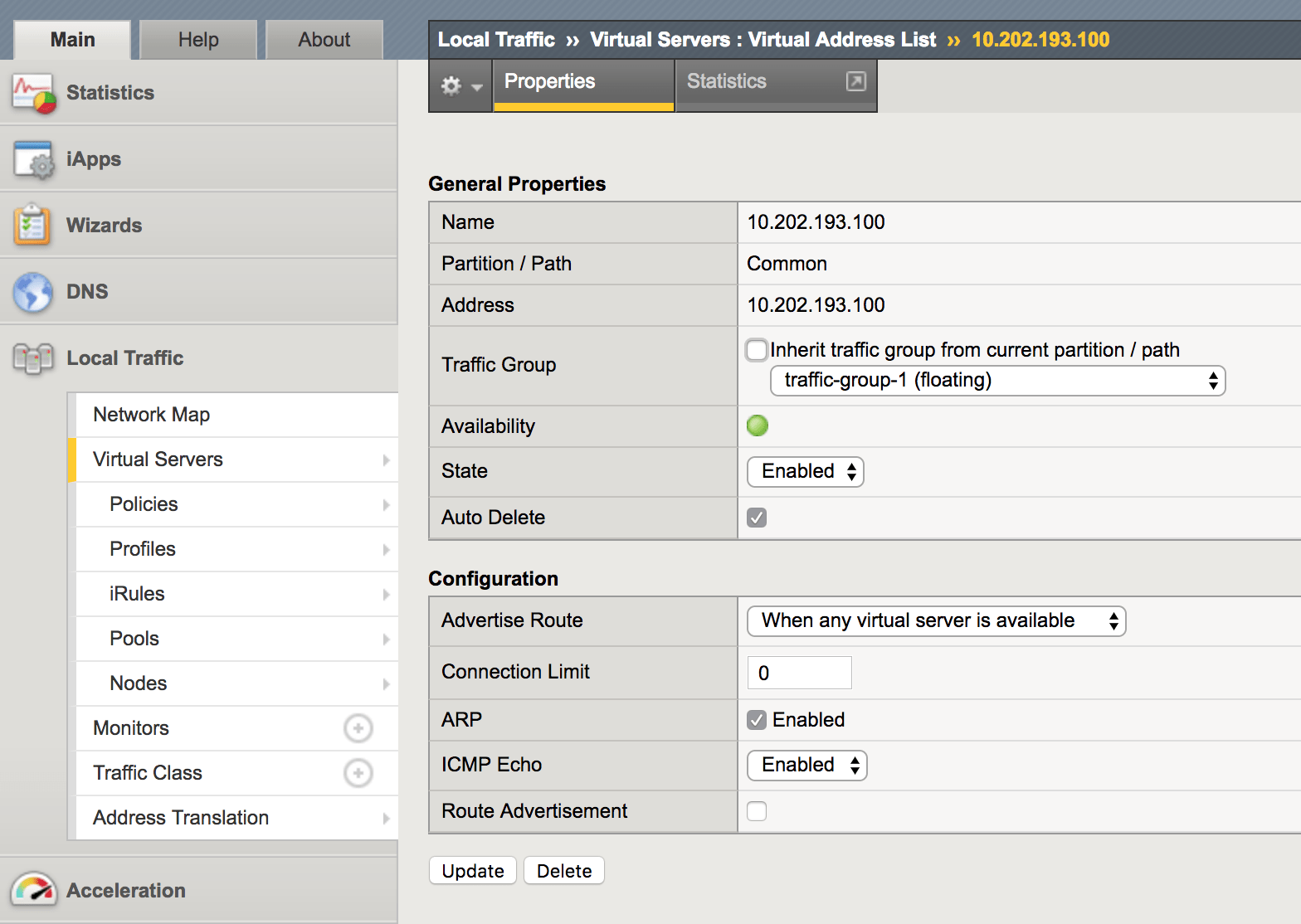Open Nodes menu item
Screen dimensions: 1301x924
pos(237,683)
